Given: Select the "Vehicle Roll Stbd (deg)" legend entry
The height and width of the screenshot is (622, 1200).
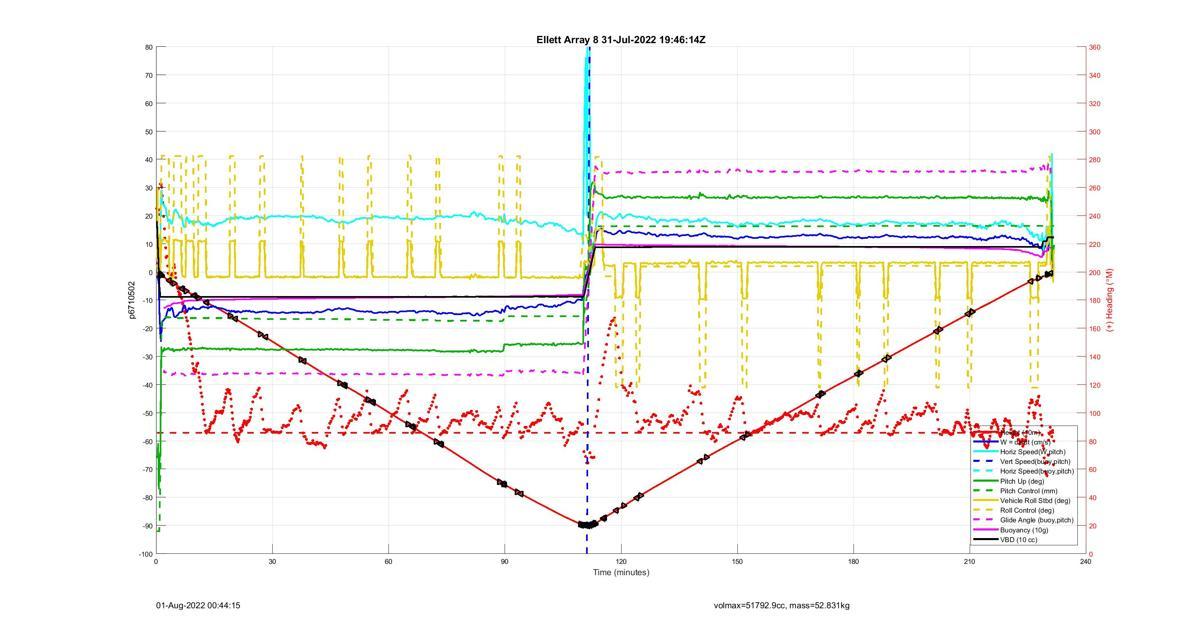Looking at the screenshot, I should click(x=1036, y=501).
